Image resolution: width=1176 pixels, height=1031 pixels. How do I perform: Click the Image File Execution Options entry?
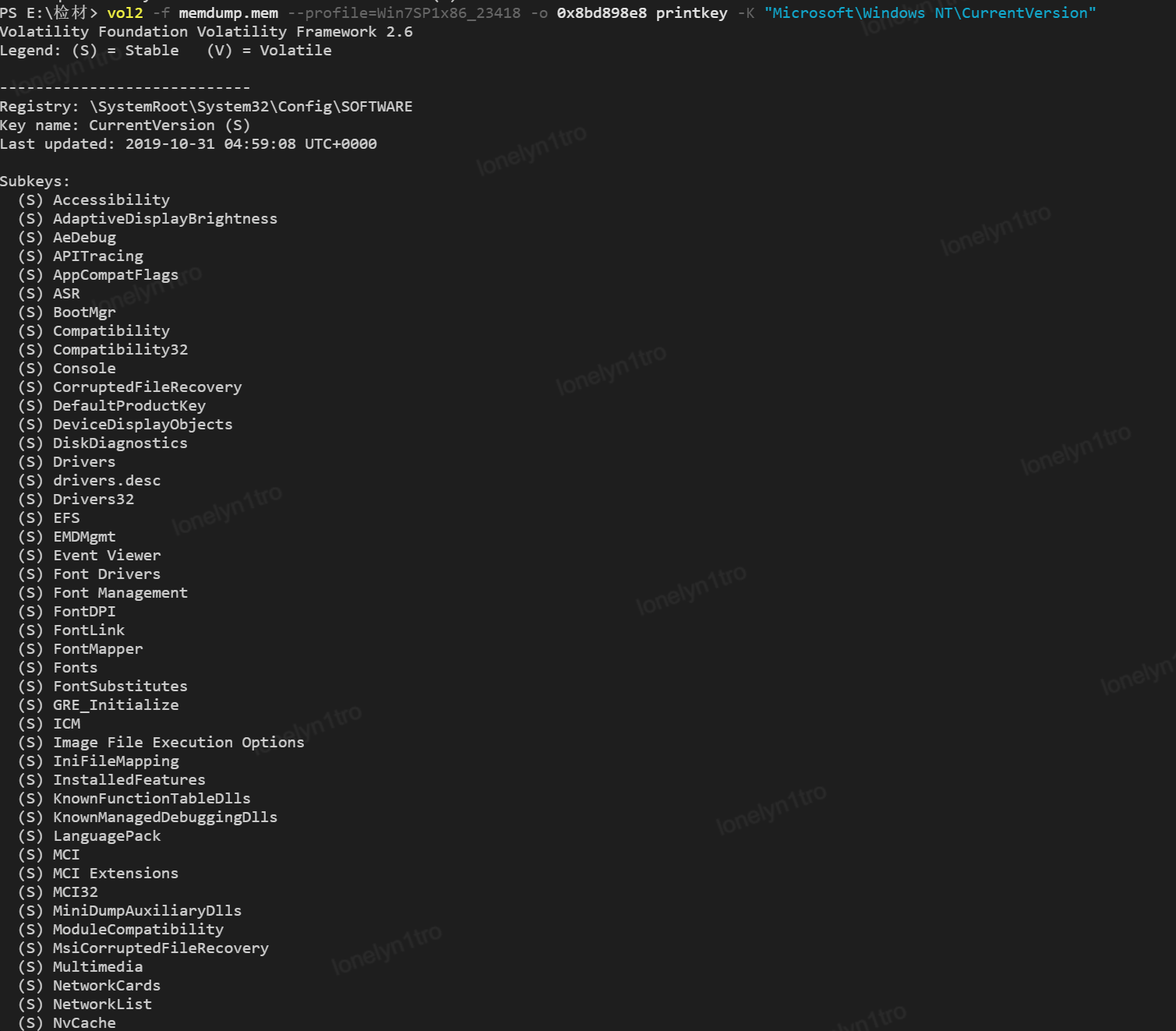178,743
